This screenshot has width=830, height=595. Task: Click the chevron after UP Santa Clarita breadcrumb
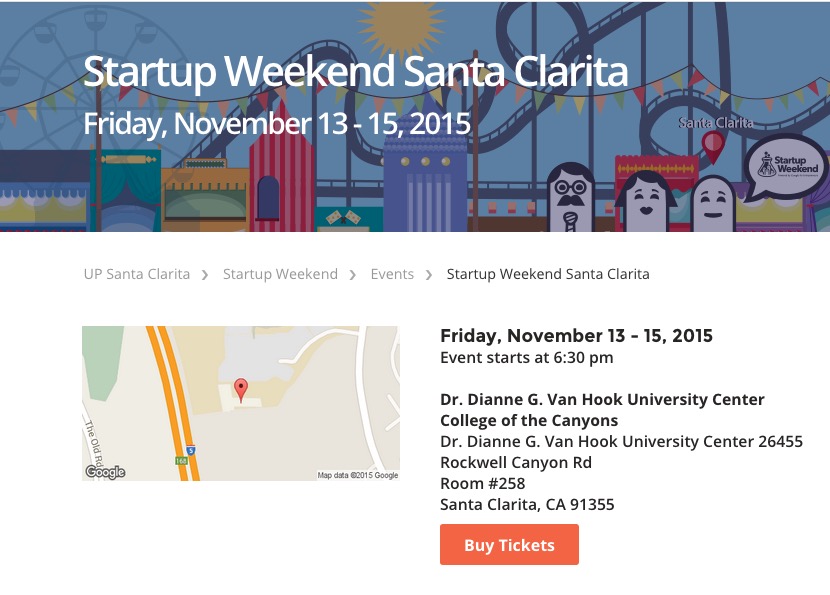click(x=205, y=275)
